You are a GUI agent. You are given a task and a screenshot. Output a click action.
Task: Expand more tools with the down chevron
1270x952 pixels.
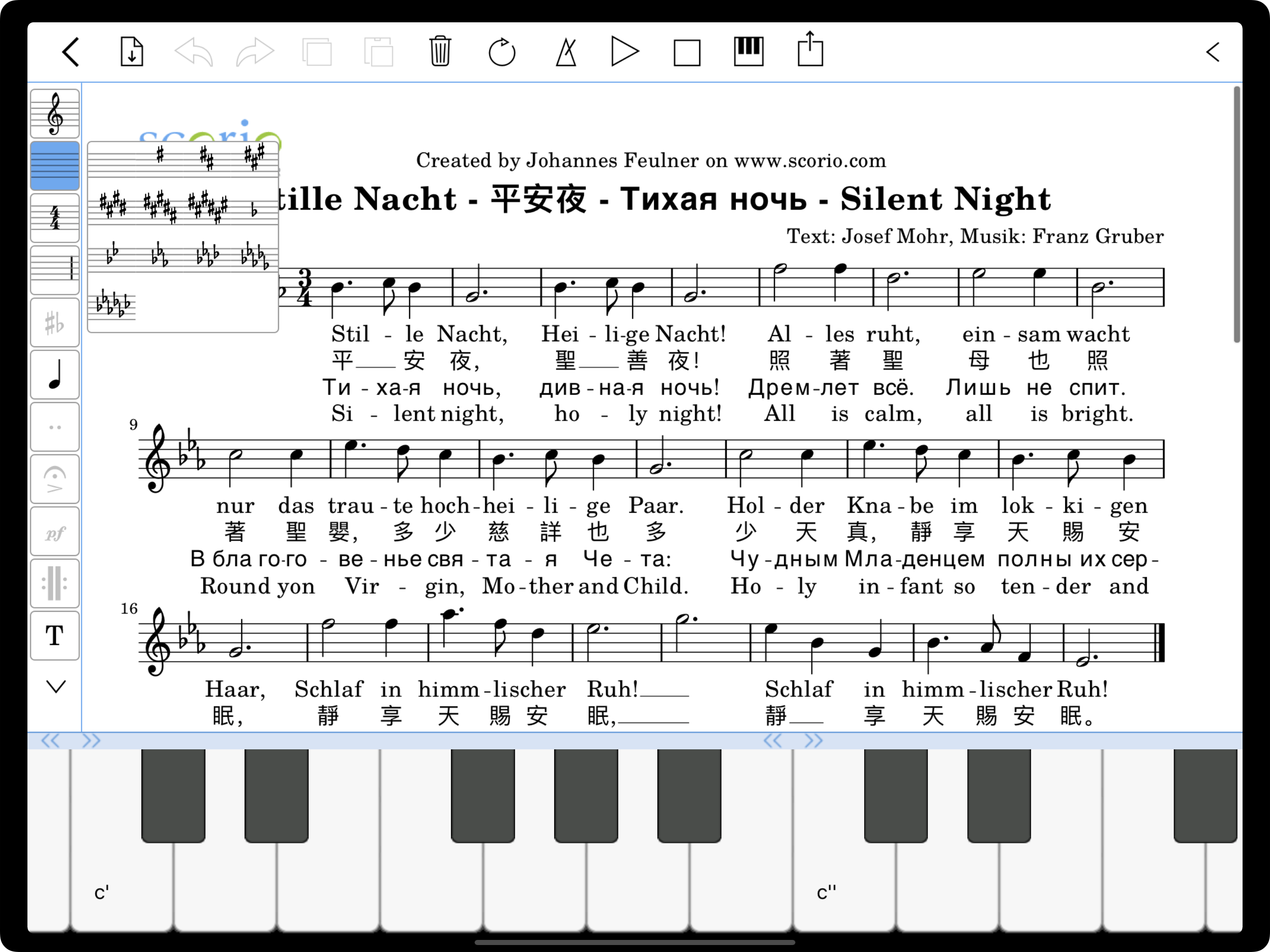[56, 687]
